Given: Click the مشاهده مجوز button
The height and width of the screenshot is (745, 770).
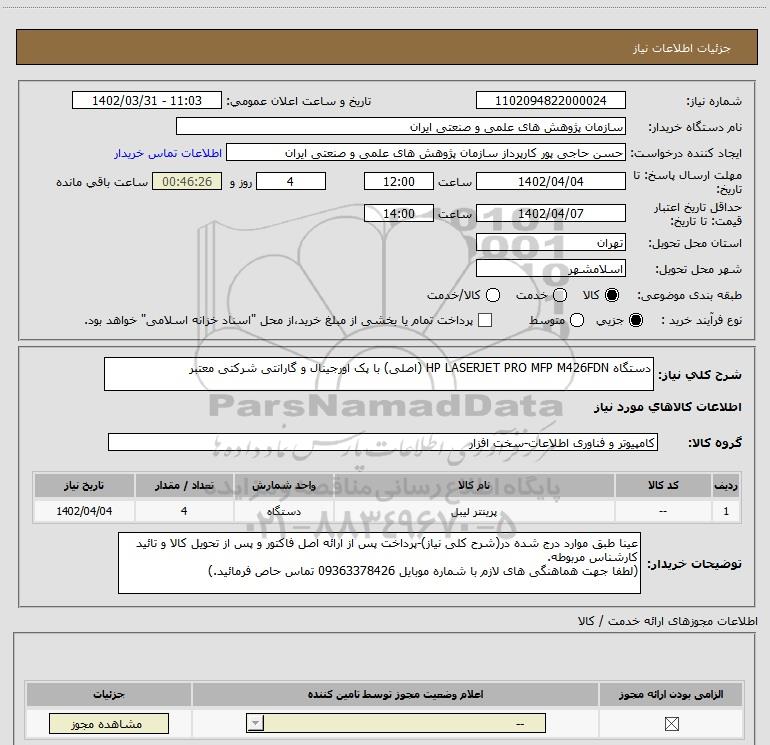Looking at the screenshot, I should [x=109, y=723].
